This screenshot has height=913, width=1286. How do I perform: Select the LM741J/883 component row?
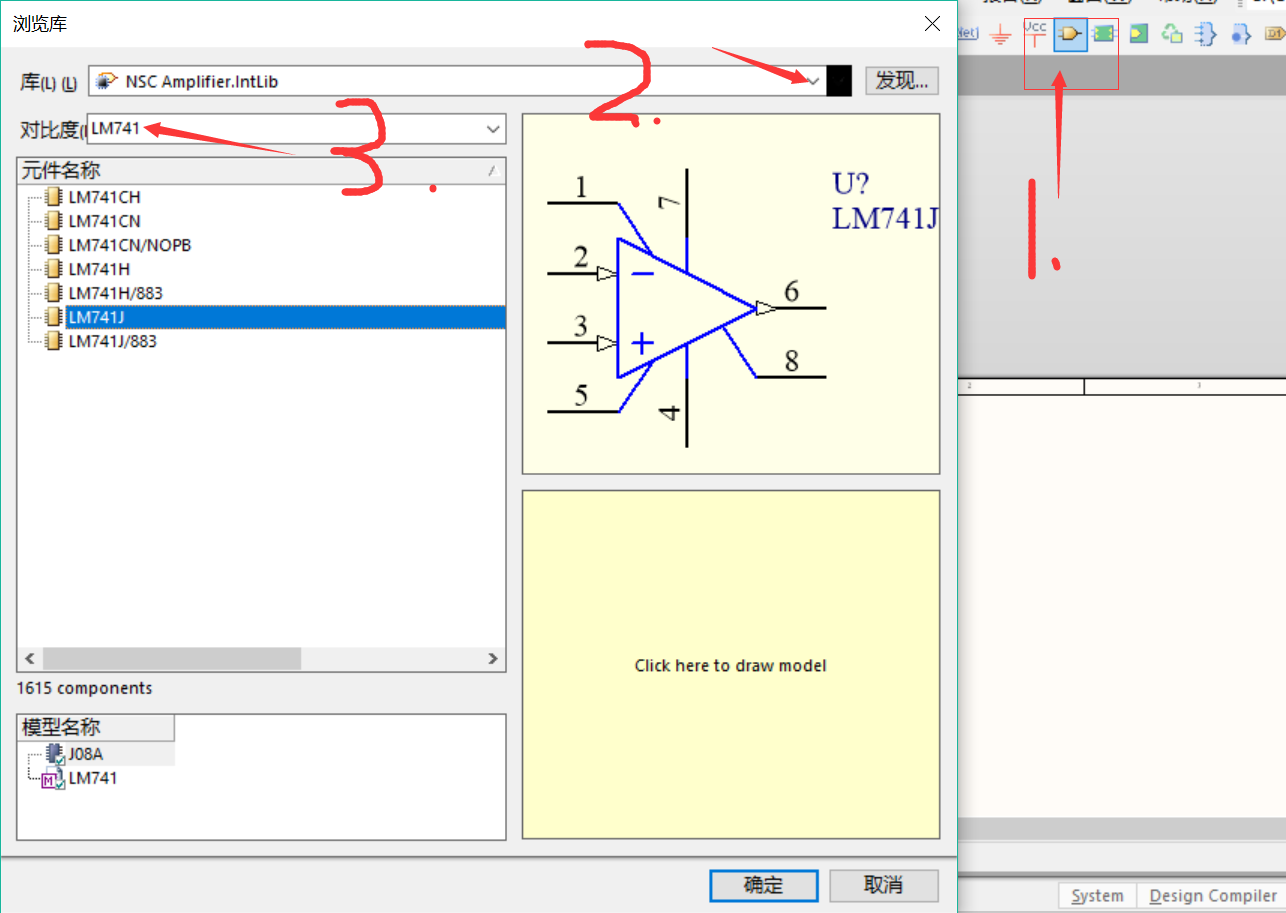click(112, 341)
